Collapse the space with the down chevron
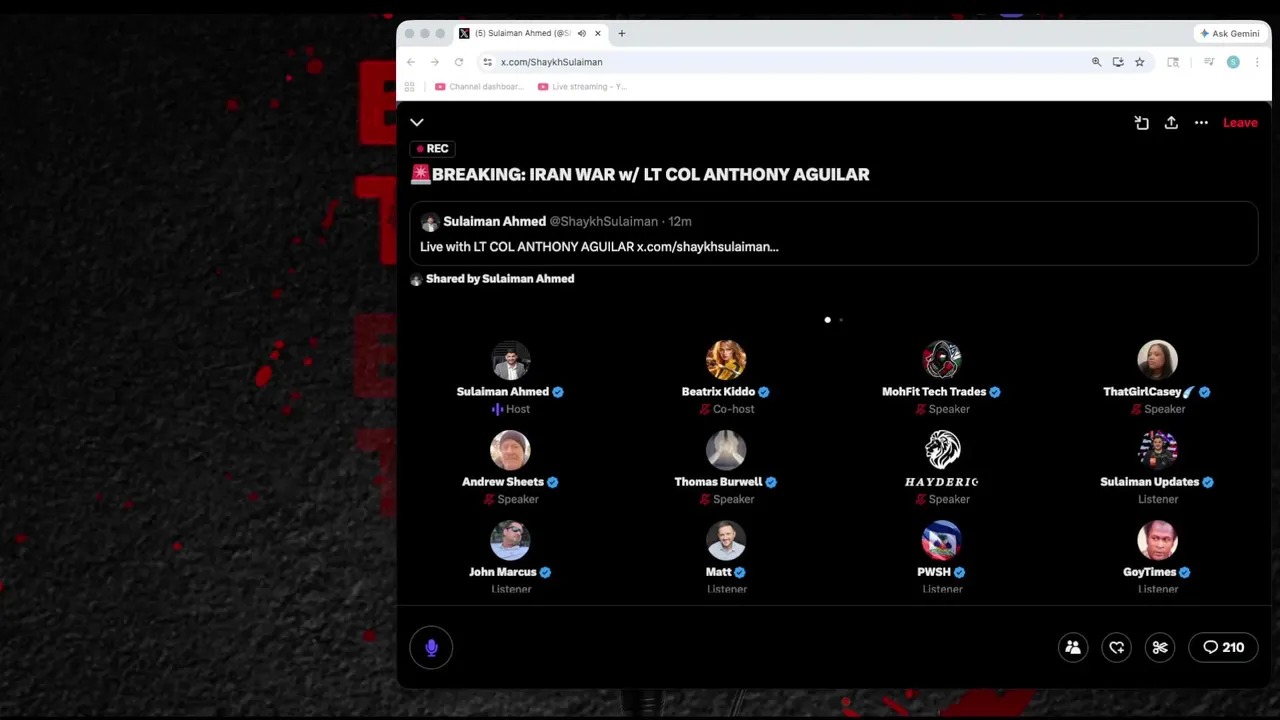Viewport: 1280px width, 720px height. [417, 123]
